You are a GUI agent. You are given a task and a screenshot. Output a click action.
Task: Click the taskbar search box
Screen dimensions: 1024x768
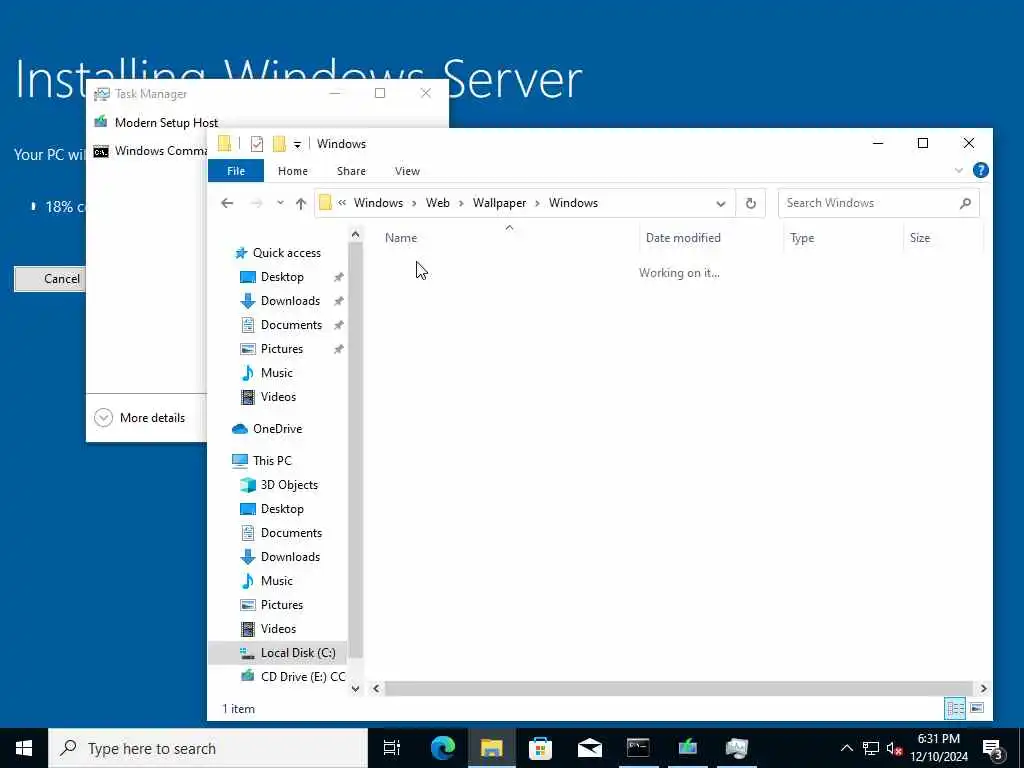click(x=208, y=748)
